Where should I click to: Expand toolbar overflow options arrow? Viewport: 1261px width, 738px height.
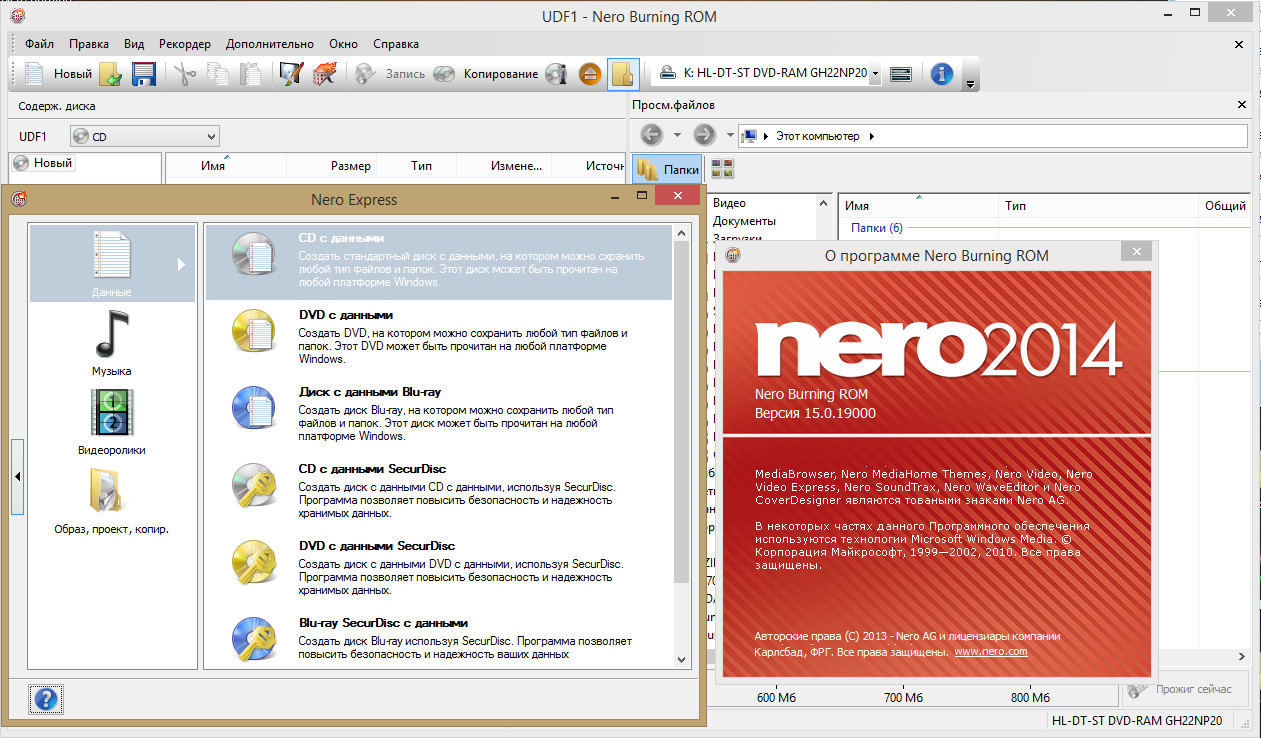coord(969,85)
